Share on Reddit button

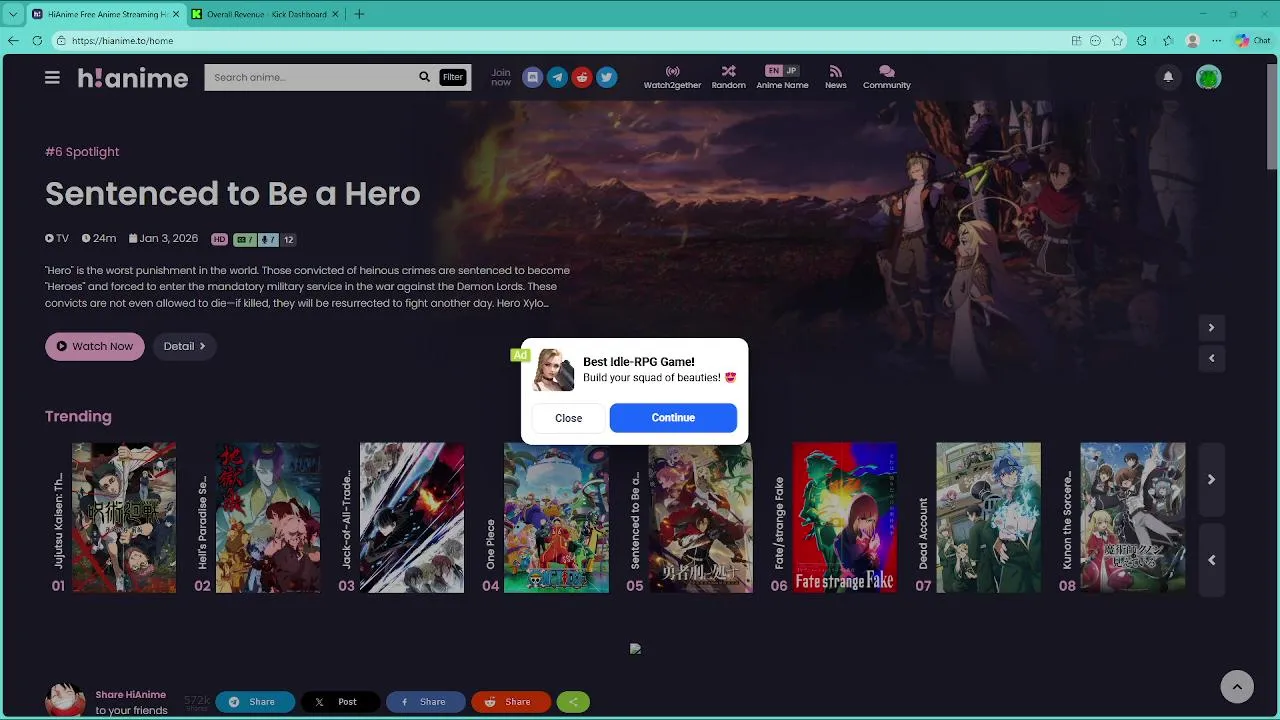(x=510, y=702)
